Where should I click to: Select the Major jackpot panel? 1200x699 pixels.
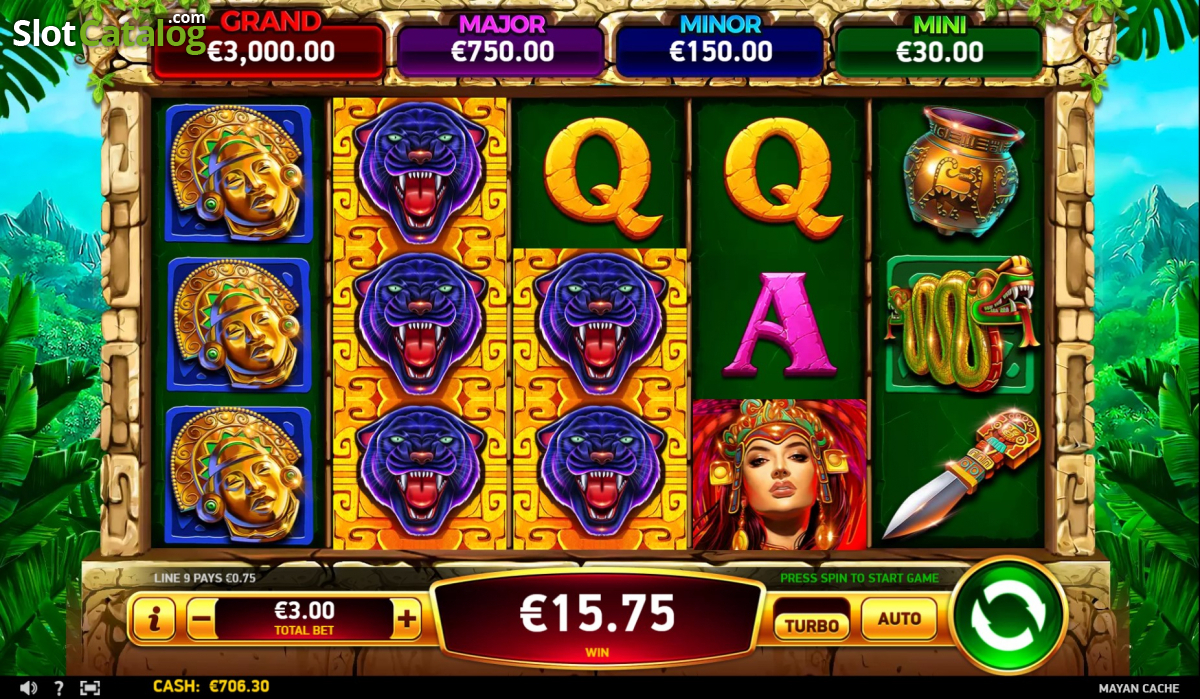(501, 46)
